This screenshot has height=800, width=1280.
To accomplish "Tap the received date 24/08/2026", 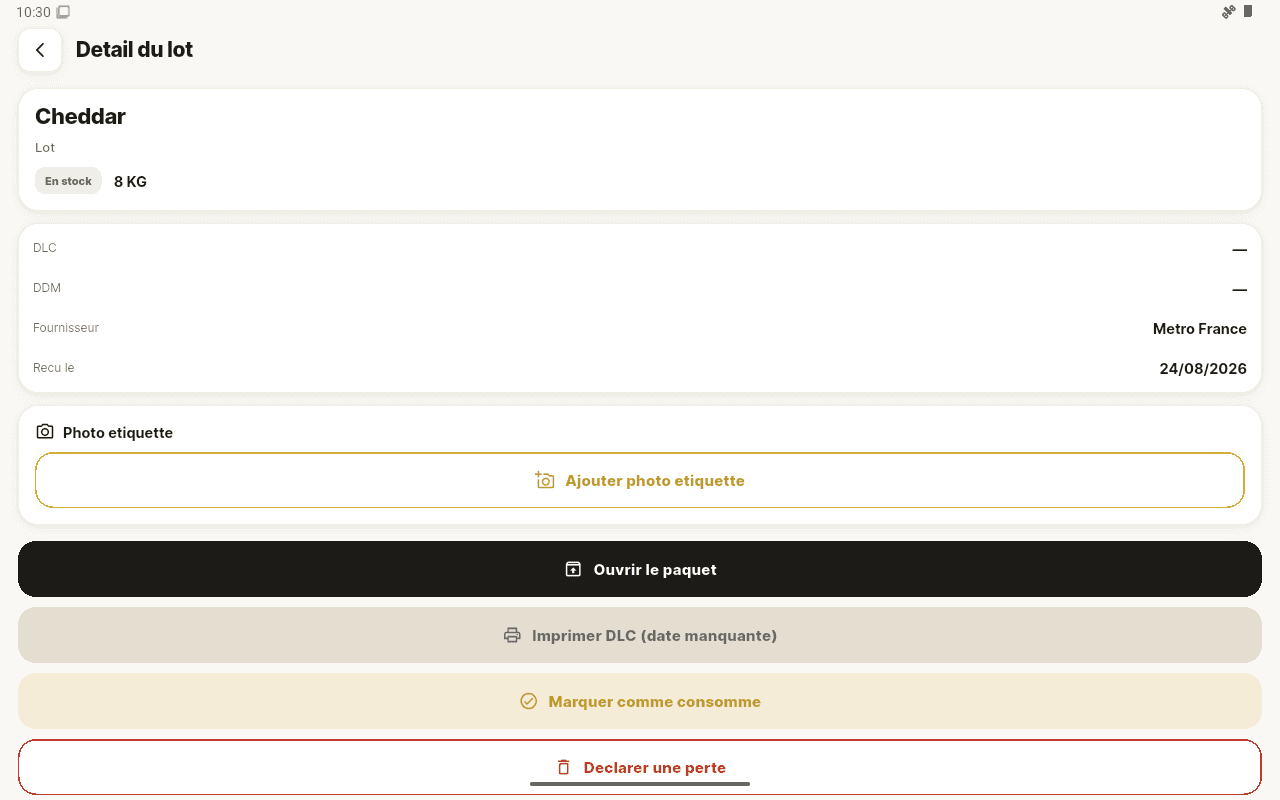I will tap(1203, 368).
